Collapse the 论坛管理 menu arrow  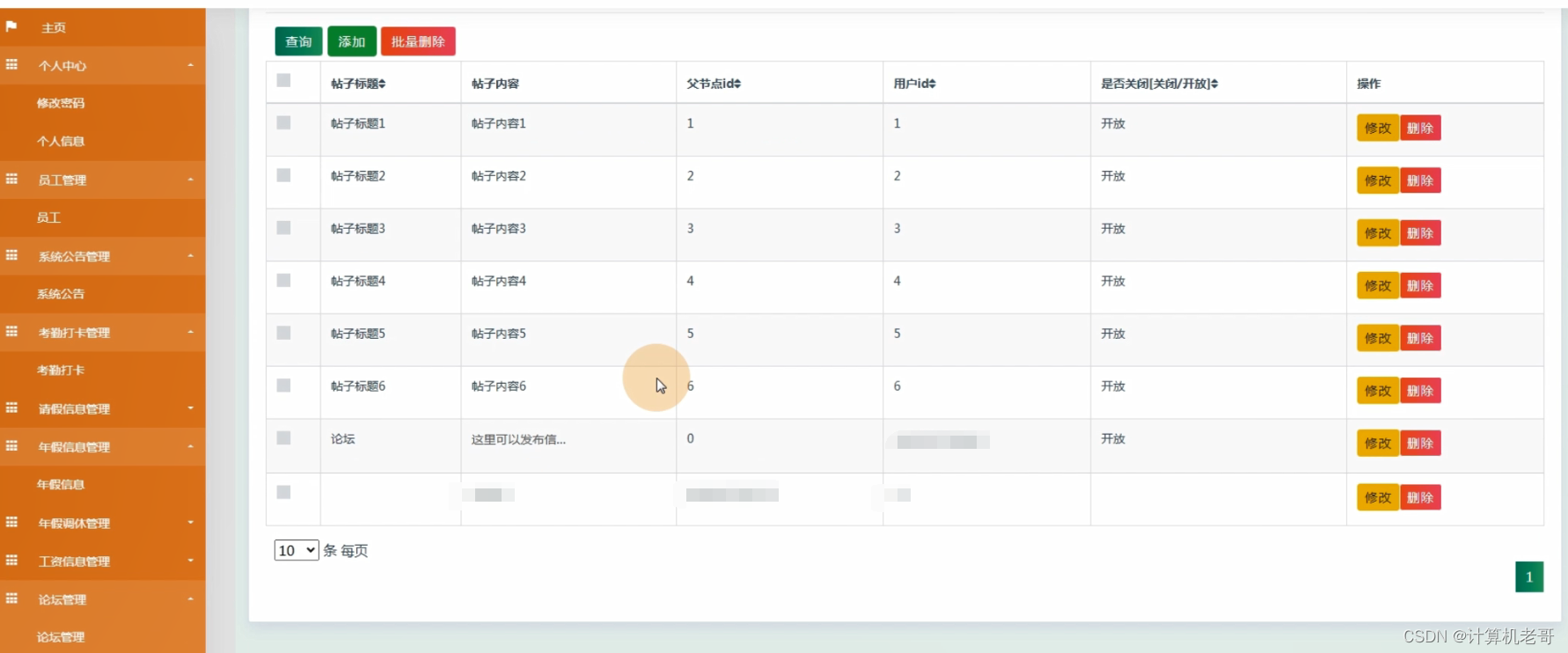coord(190,599)
